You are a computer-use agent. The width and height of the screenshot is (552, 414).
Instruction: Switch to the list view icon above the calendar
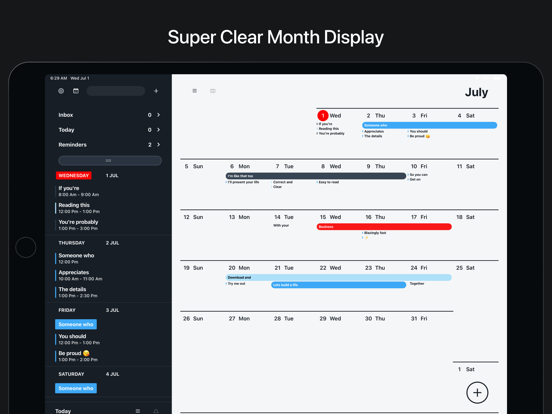pyautogui.click(x=194, y=91)
